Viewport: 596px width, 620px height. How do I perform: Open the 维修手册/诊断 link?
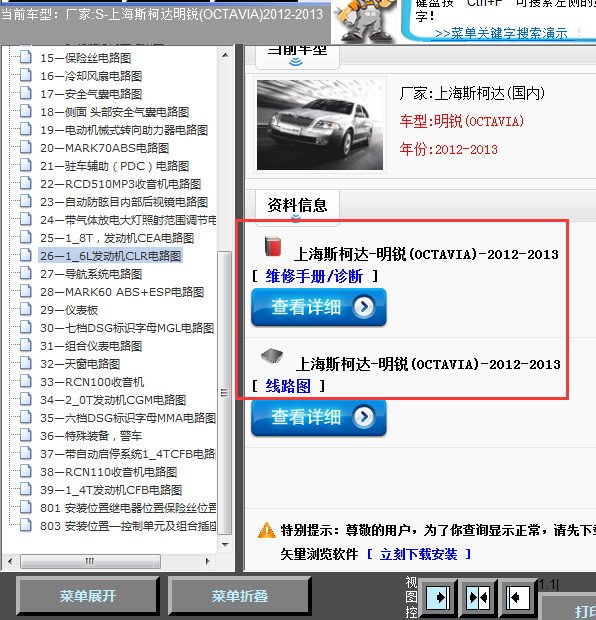click(x=314, y=276)
